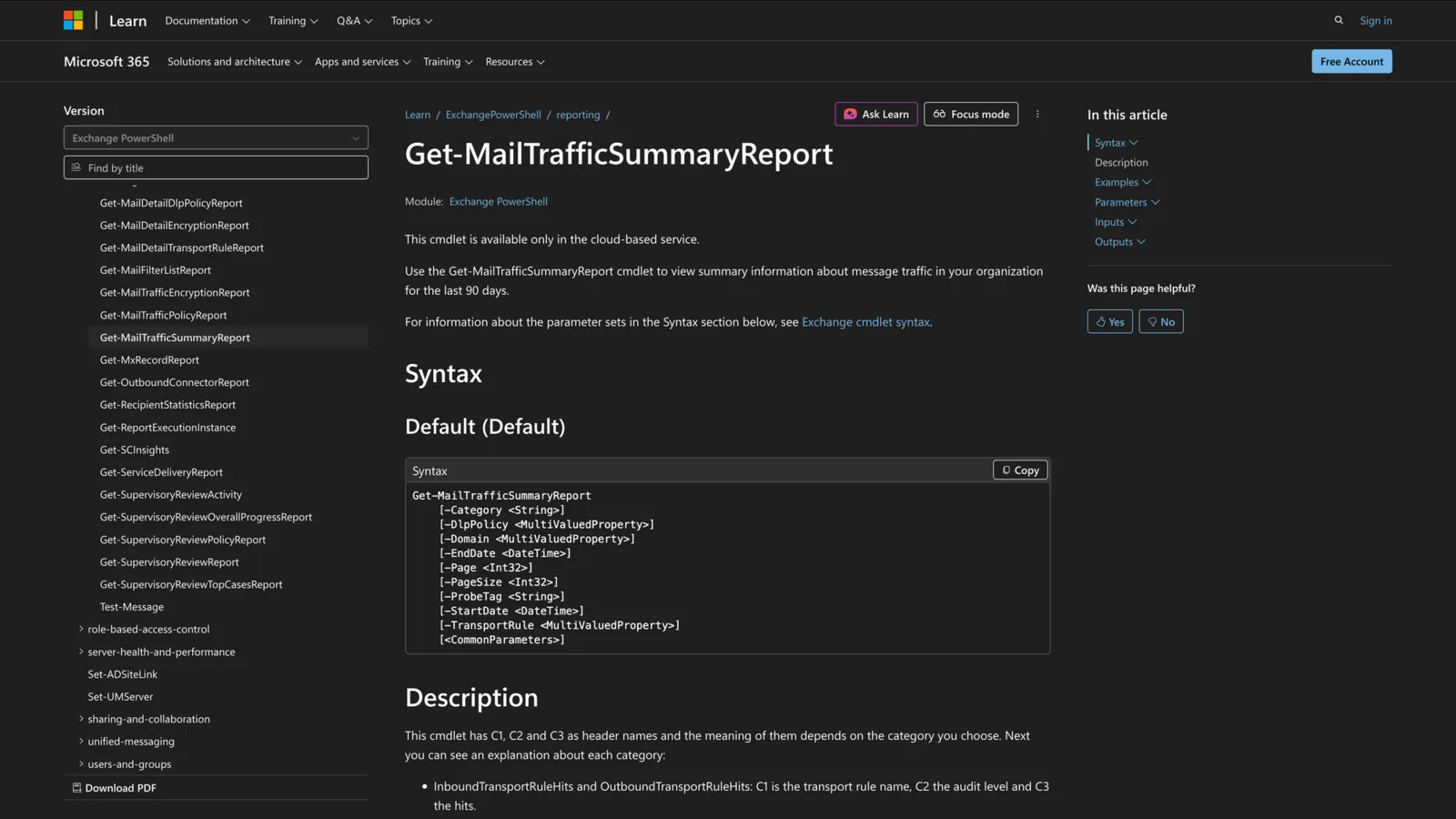Open Set-UMServer article
The width and height of the screenshot is (1456, 819).
pyautogui.click(x=120, y=697)
